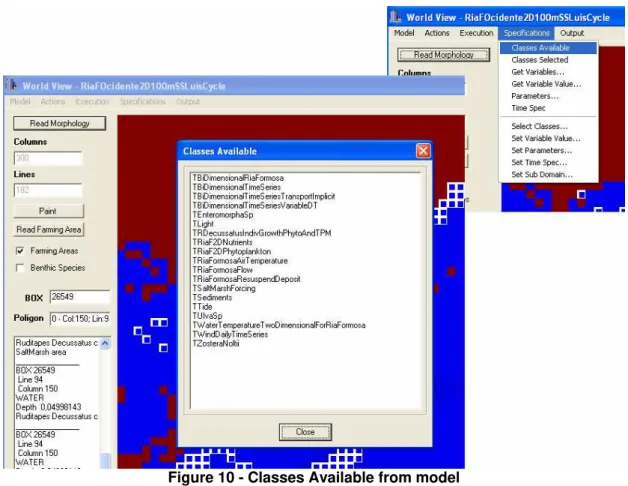Enable the Benthic Species checkbox
This screenshot has width=628, height=486.
click(x=20, y=268)
